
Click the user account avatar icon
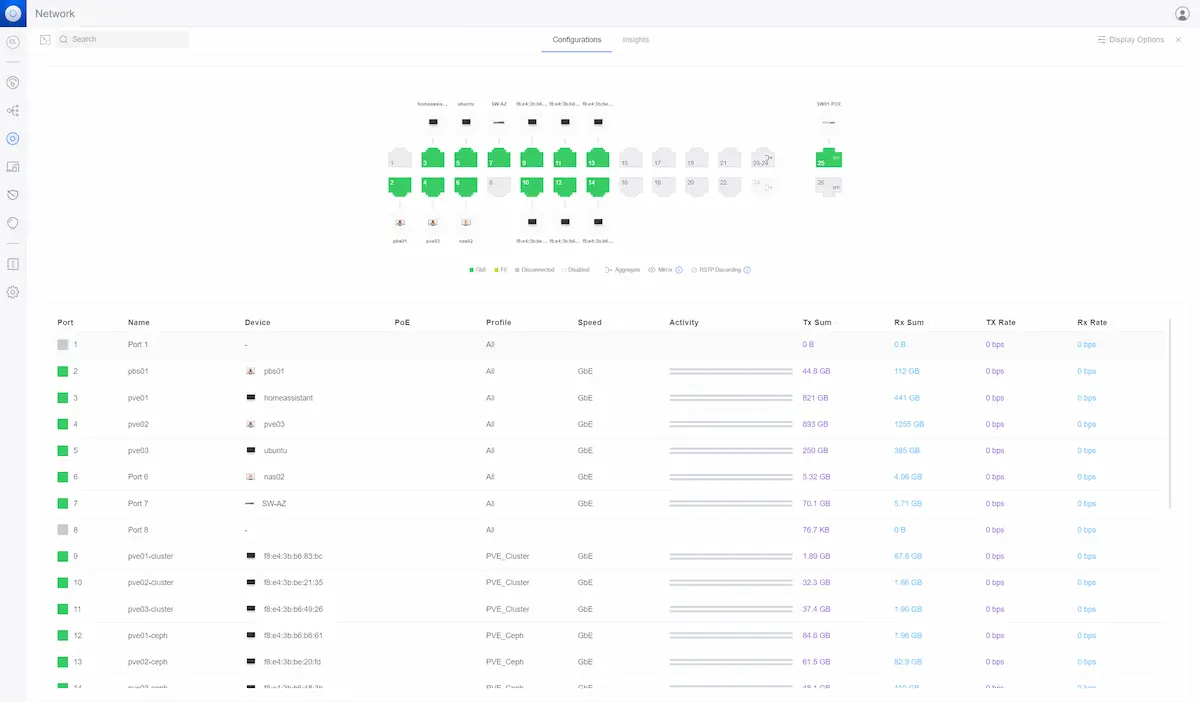click(x=1182, y=14)
